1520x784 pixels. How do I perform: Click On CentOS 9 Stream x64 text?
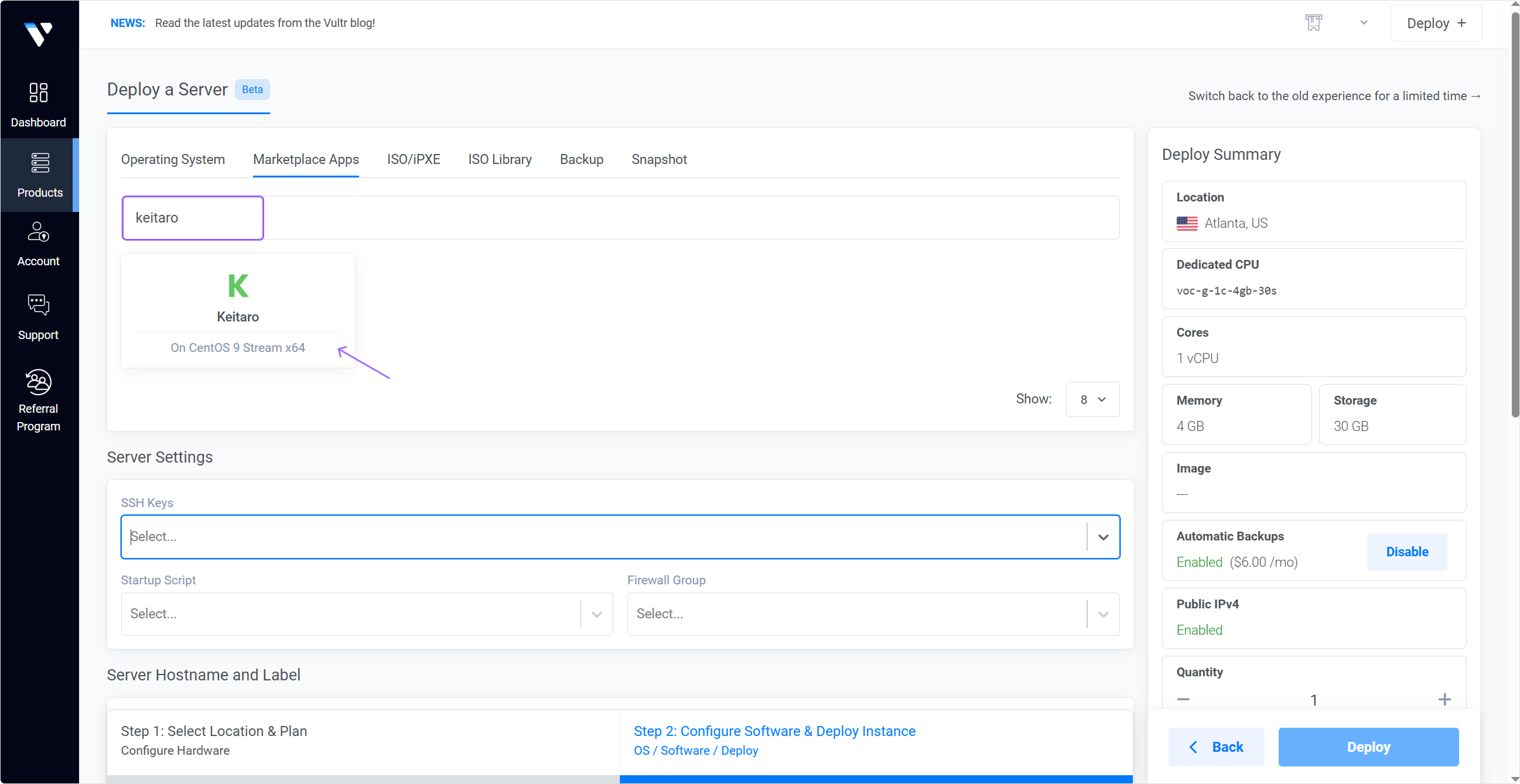coord(238,347)
